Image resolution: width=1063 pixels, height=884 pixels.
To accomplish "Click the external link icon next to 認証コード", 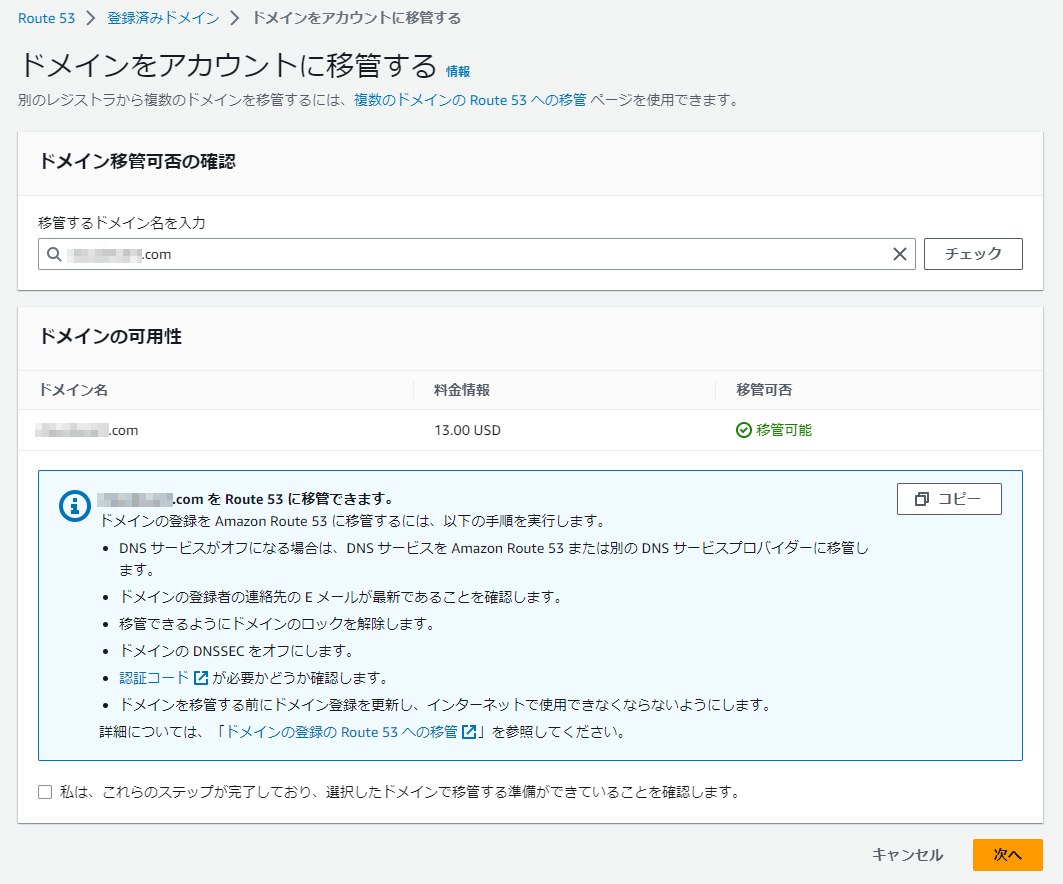I will pos(201,678).
